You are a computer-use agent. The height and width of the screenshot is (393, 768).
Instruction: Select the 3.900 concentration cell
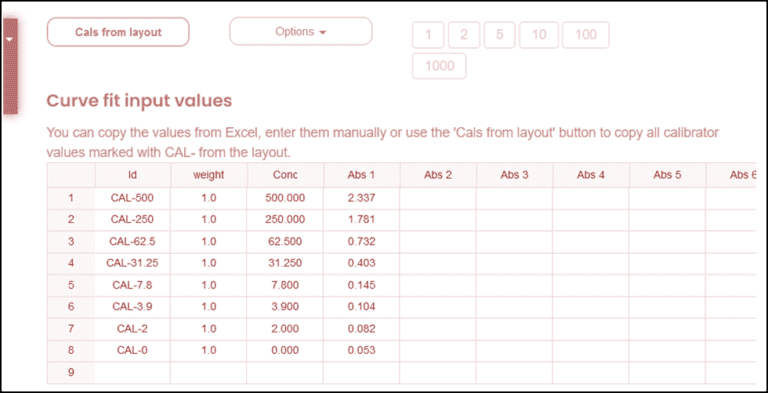pyautogui.click(x=285, y=307)
